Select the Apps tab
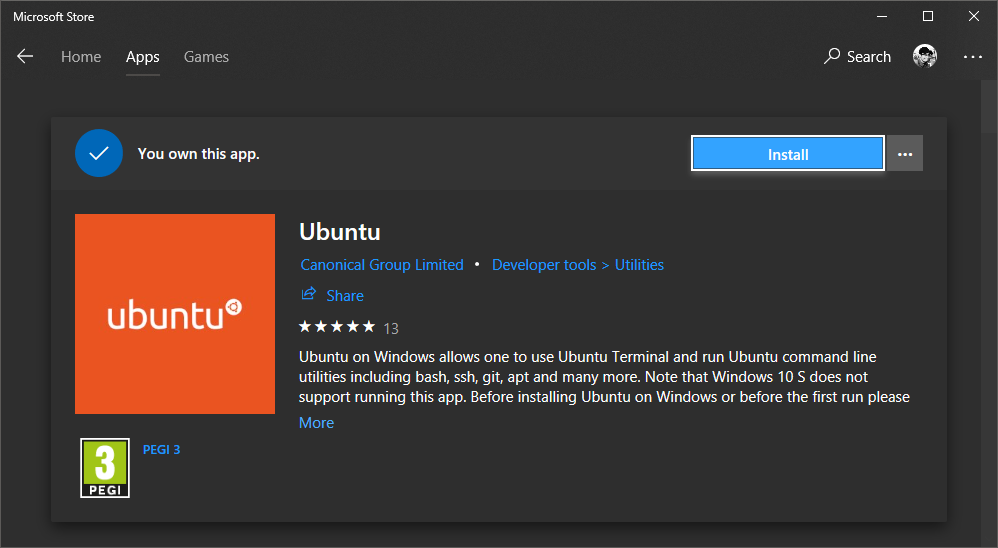This screenshot has width=998, height=548. (x=143, y=57)
